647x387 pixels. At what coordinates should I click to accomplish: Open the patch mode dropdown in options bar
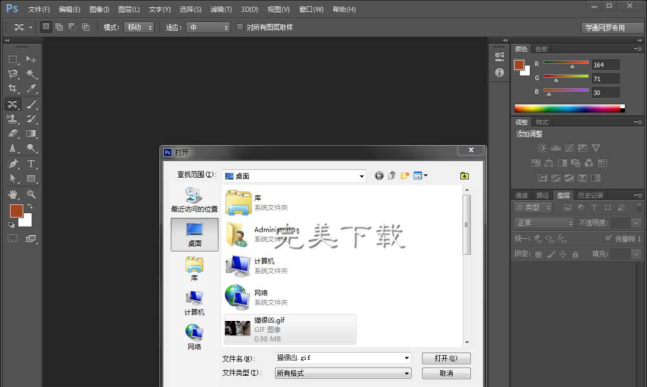[x=139, y=27]
